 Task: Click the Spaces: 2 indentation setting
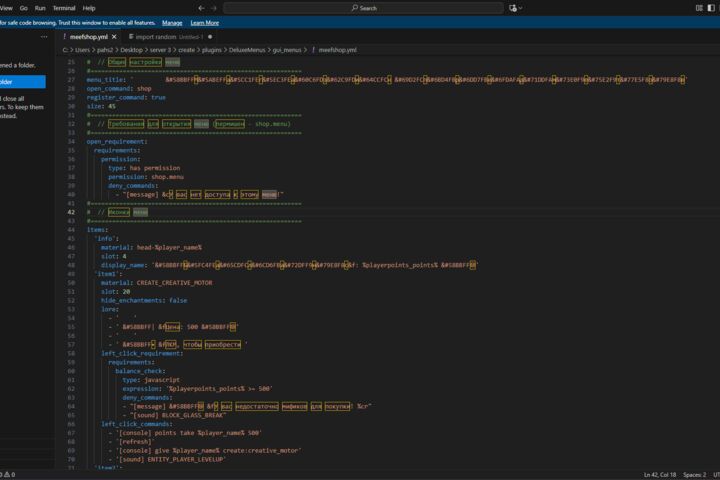point(694,474)
